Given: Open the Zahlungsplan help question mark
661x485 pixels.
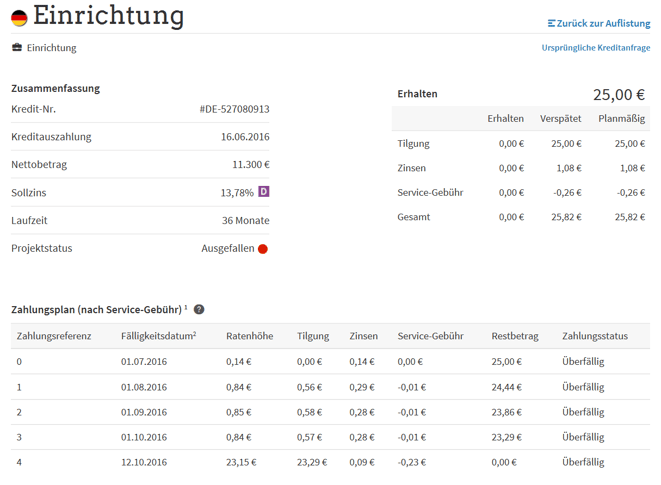Looking at the screenshot, I should pos(199,310).
